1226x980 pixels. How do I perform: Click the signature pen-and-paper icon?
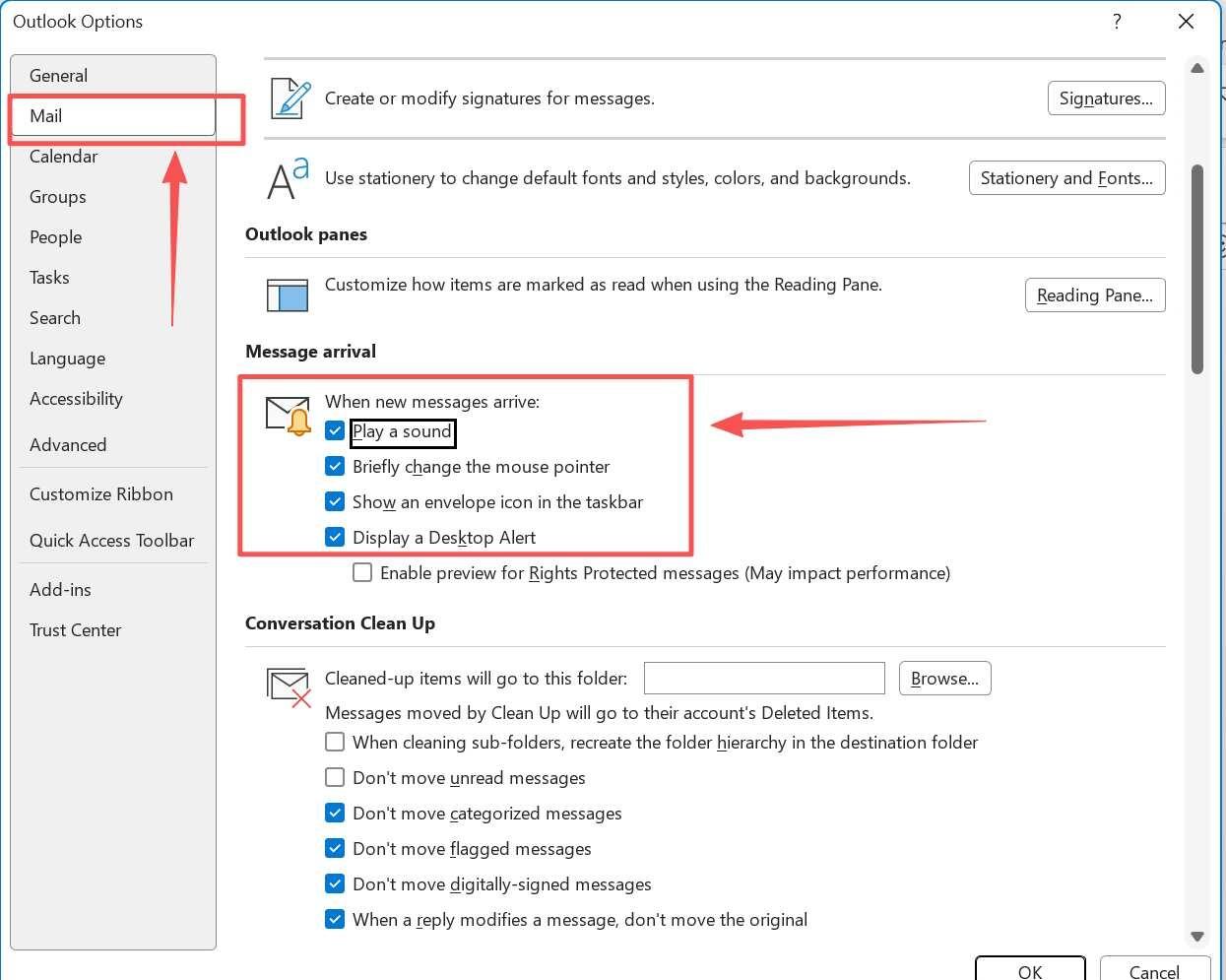click(x=290, y=98)
